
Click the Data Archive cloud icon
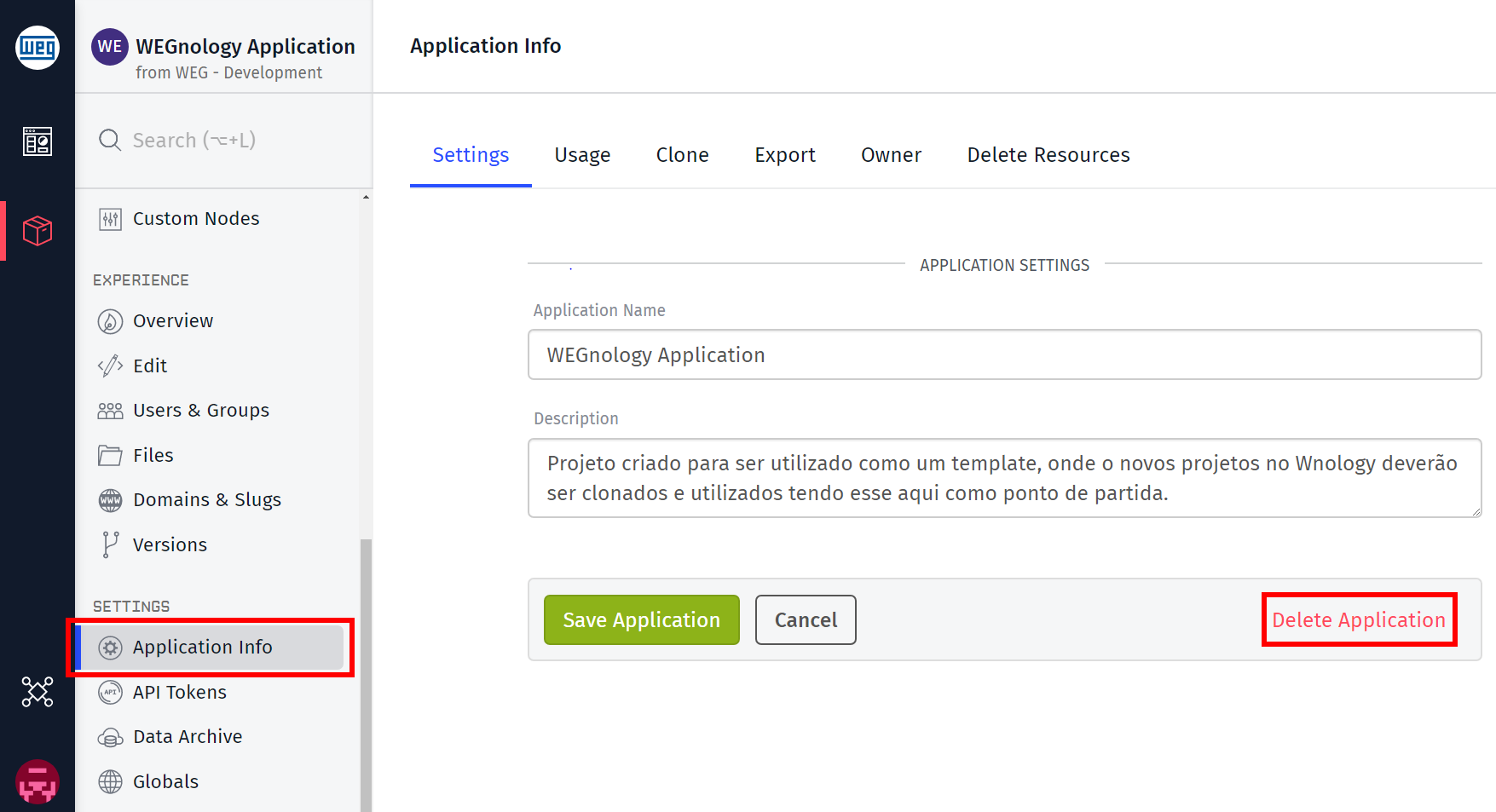[110, 737]
